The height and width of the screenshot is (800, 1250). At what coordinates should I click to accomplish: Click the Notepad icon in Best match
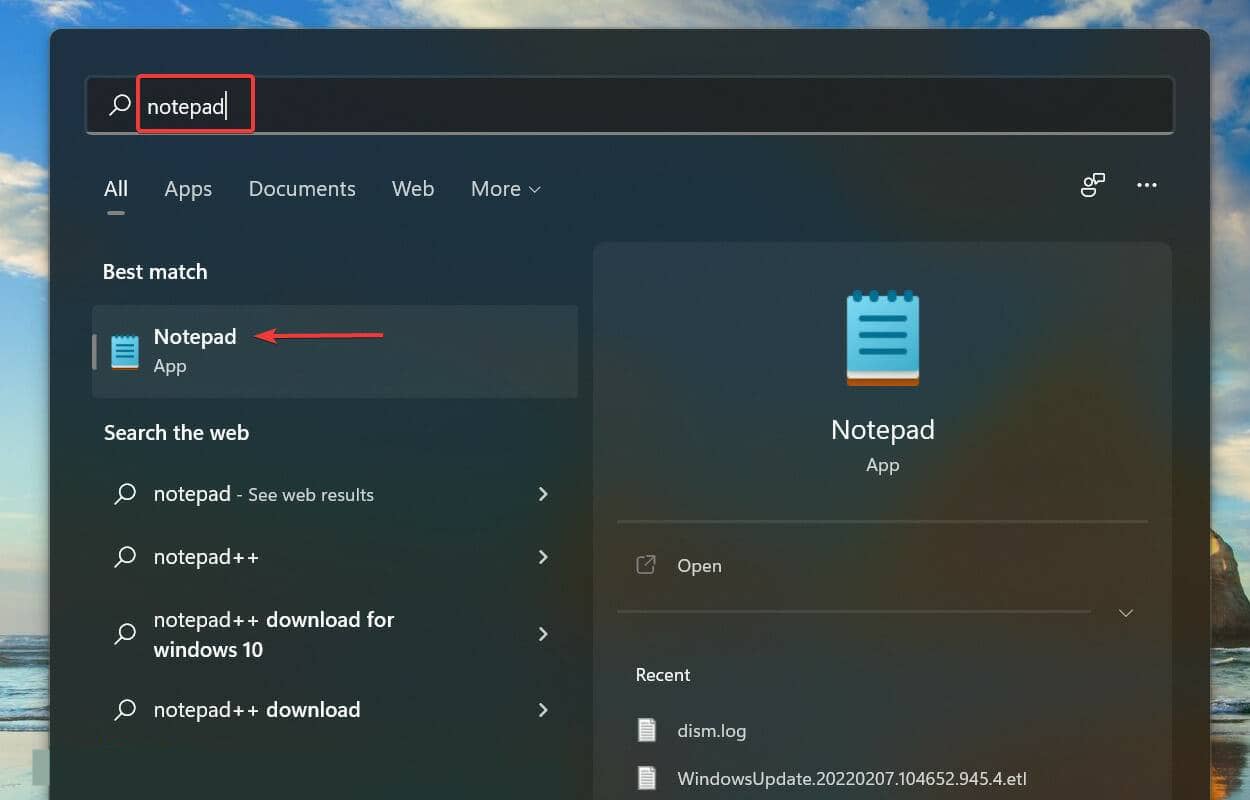(x=123, y=351)
